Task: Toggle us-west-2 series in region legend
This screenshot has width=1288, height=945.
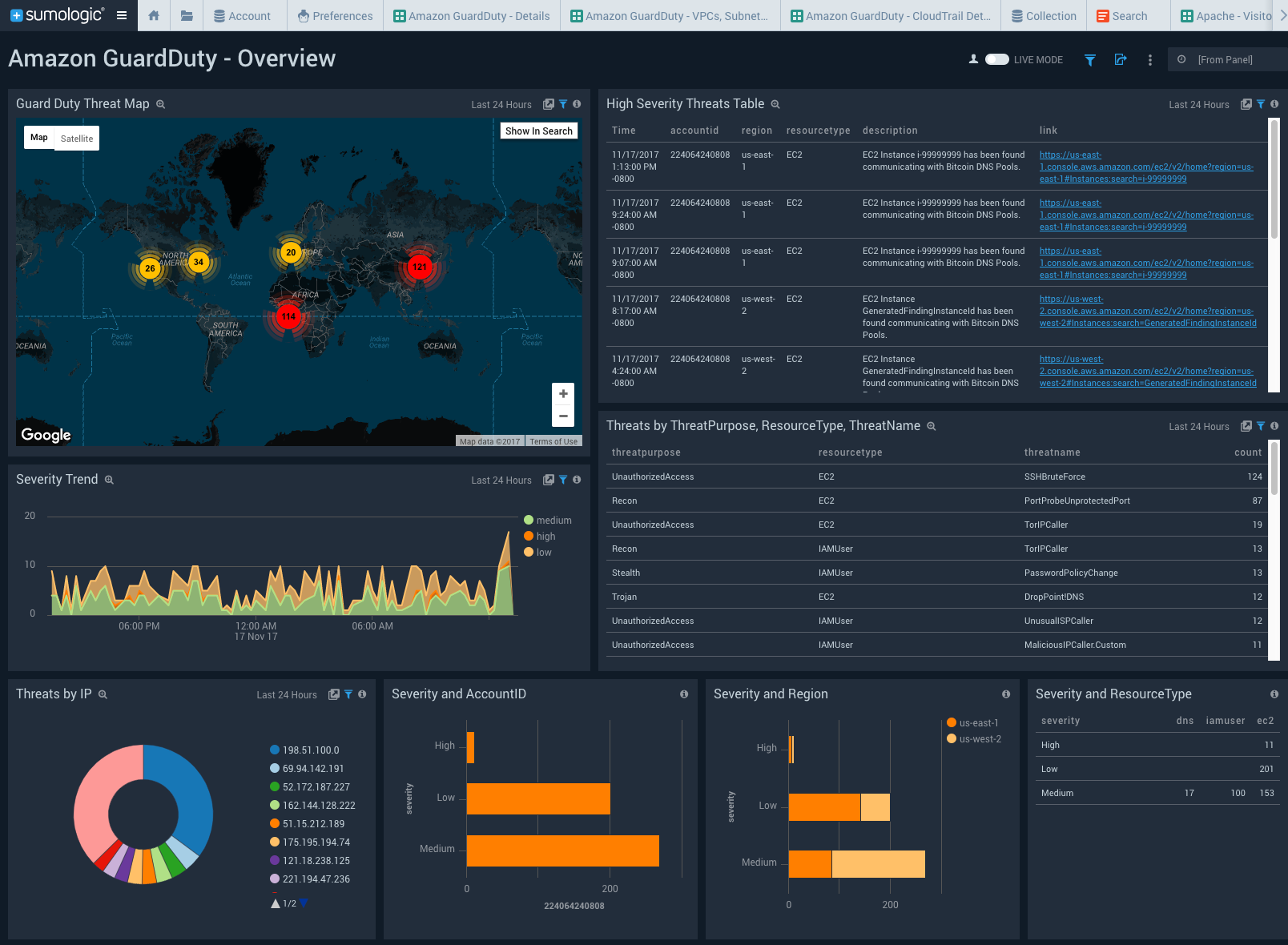Action: pos(974,739)
